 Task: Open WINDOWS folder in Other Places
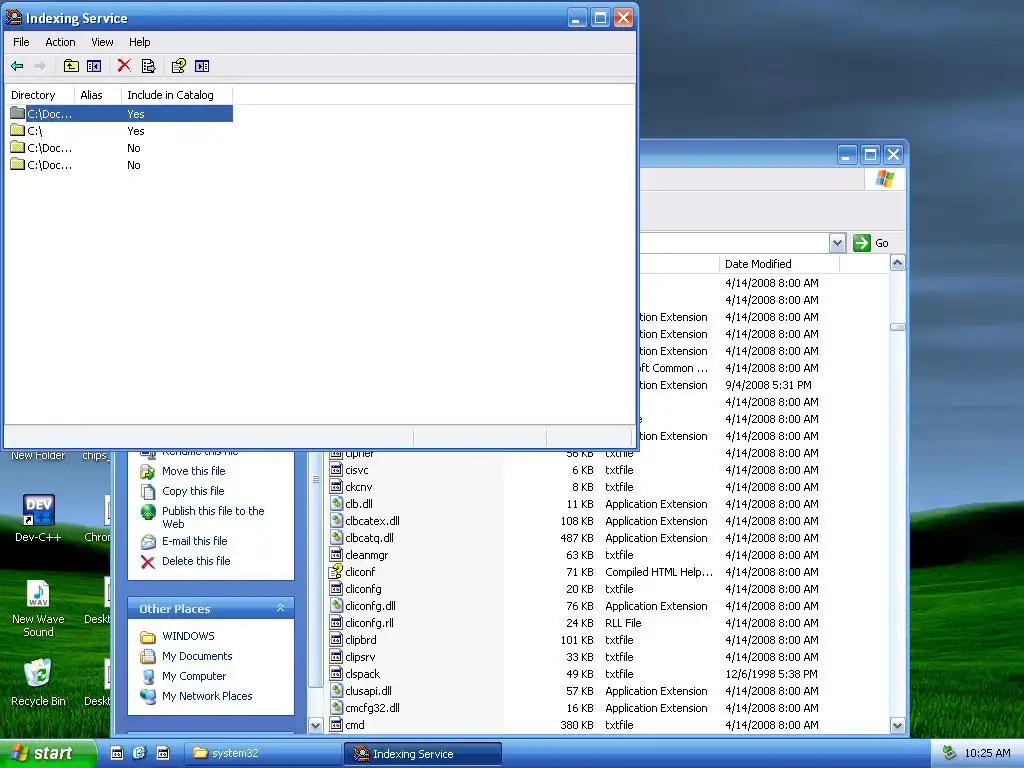(188, 636)
